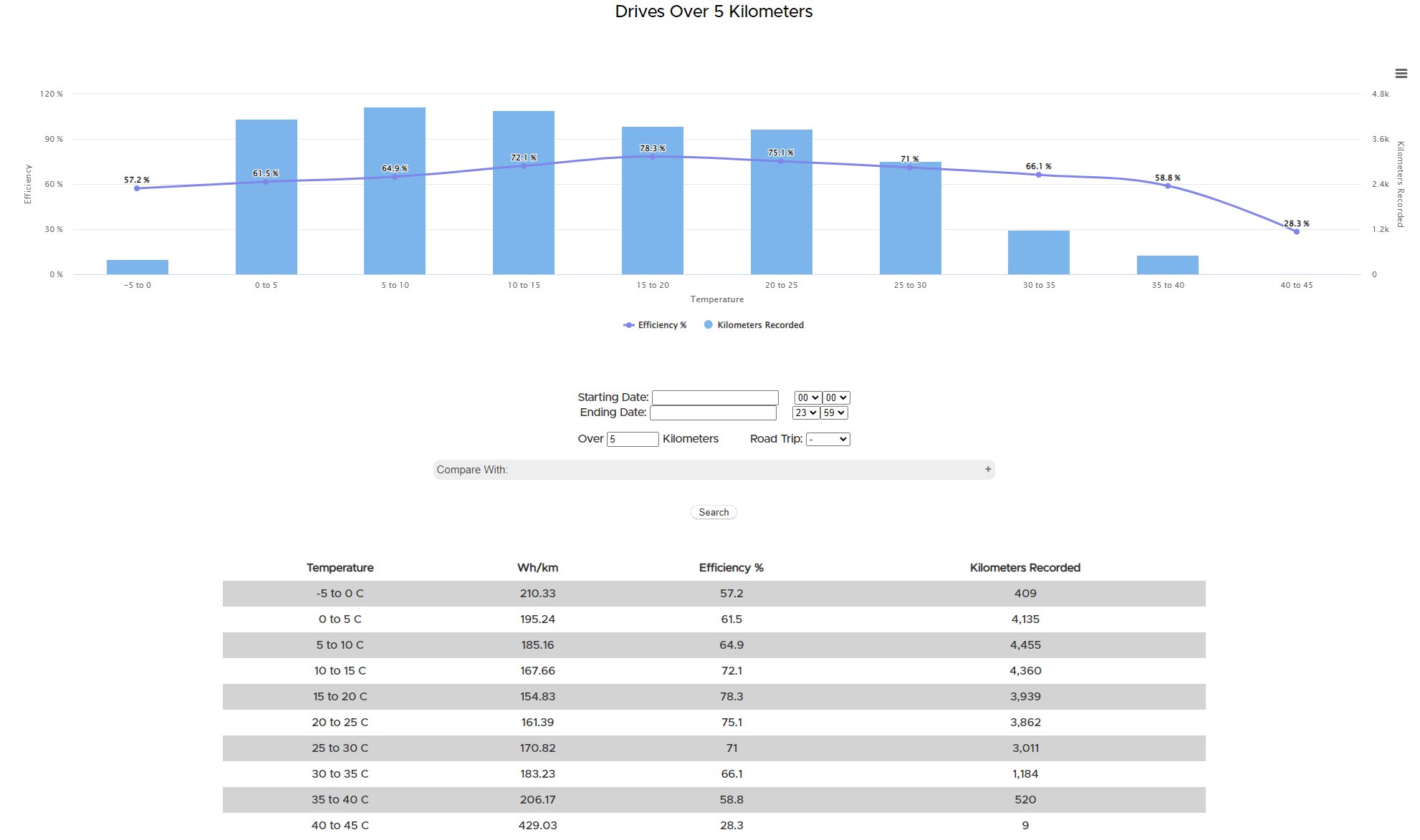Open the ending minute dropdown showing 59
Image resolution: width=1420 pixels, height=840 pixels.
click(834, 413)
